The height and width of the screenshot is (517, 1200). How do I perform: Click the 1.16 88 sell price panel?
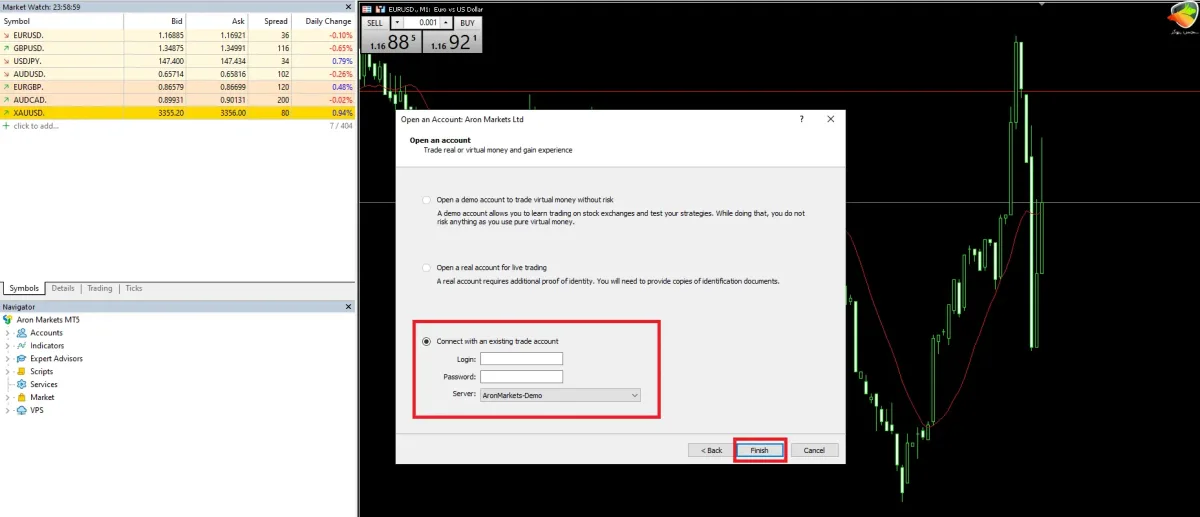click(391, 42)
